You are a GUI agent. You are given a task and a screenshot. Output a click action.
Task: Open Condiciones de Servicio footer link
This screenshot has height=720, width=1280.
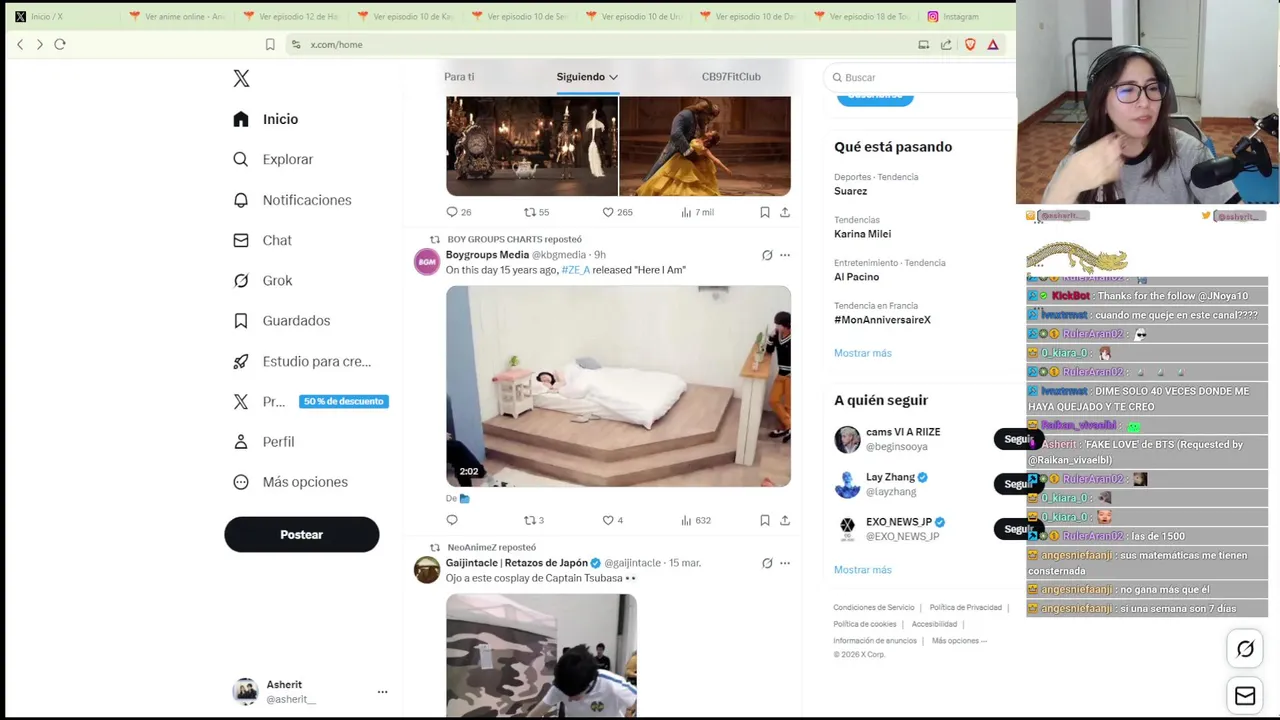click(x=874, y=608)
